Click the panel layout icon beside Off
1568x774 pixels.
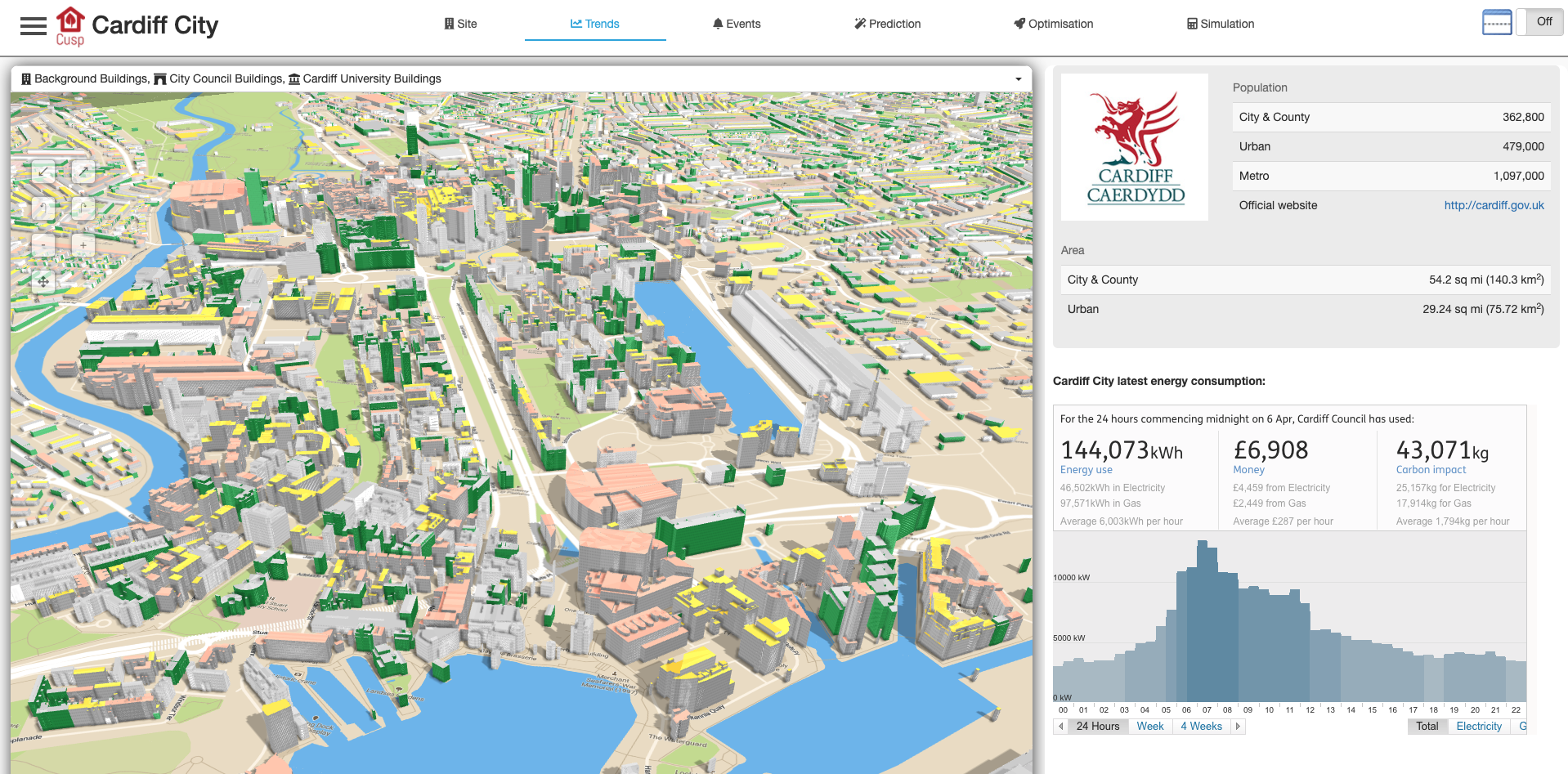tap(1497, 22)
